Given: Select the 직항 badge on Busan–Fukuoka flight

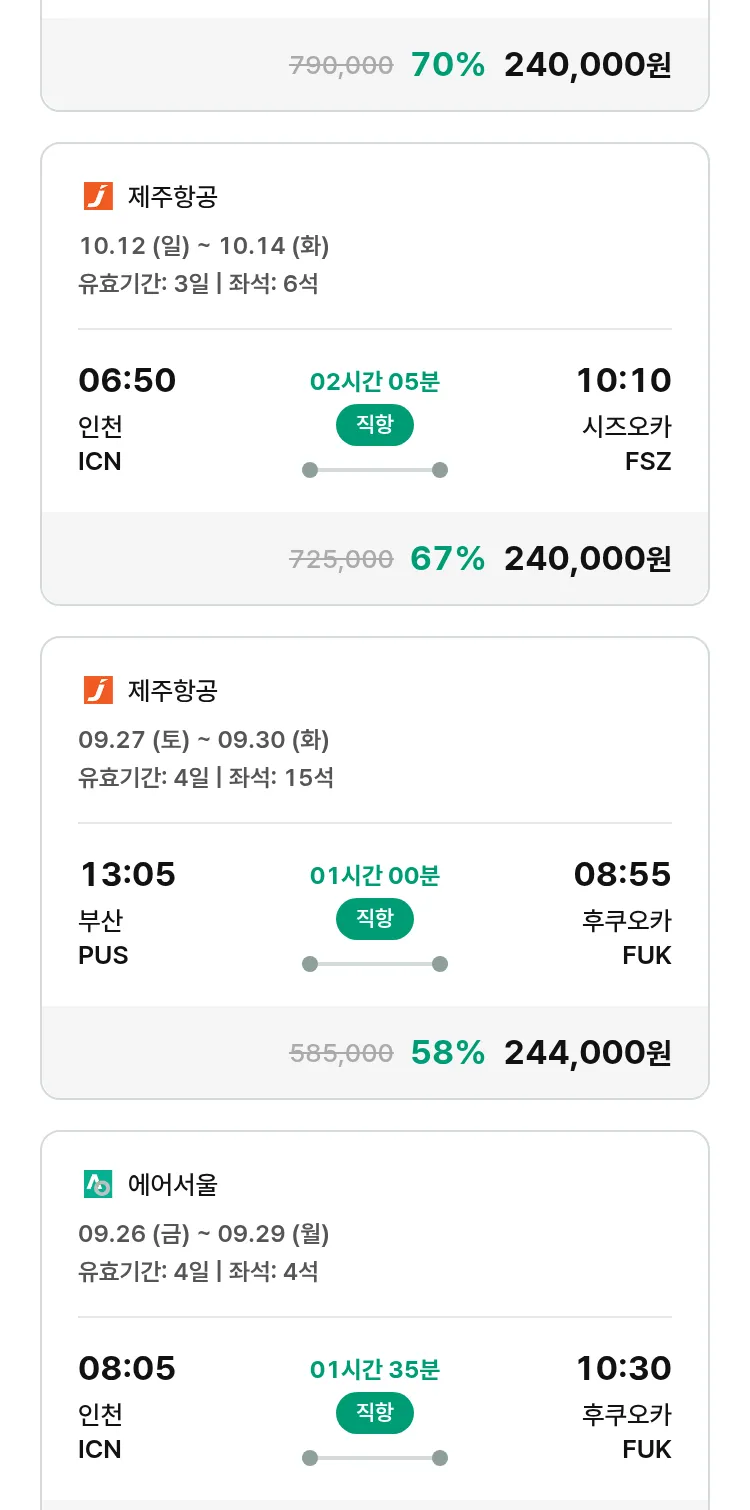Looking at the screenshot, I should (x=374, y=919).
